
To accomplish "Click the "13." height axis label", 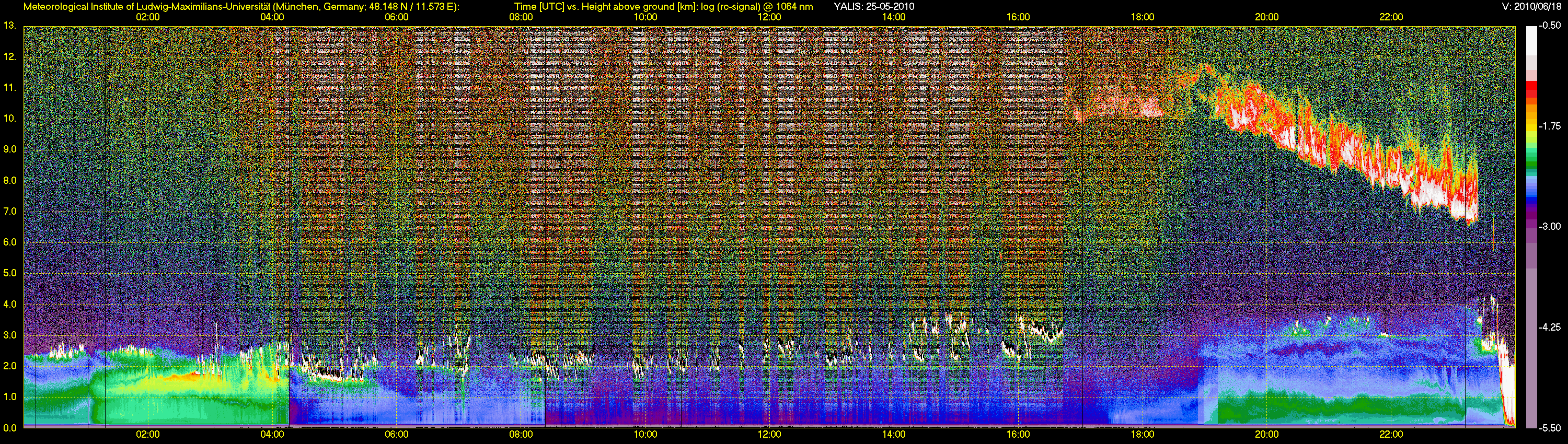I will (10, 26).
